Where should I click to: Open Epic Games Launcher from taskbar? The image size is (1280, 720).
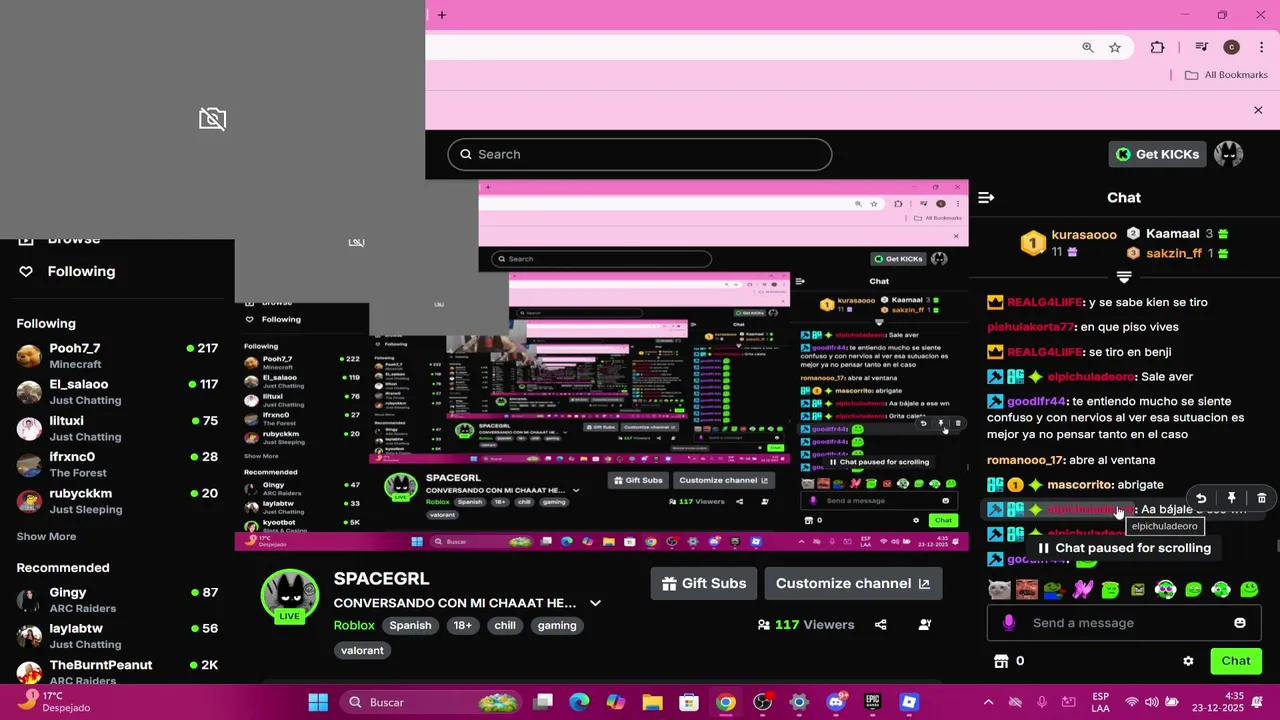pyautogui.click(x=872, y=702)
